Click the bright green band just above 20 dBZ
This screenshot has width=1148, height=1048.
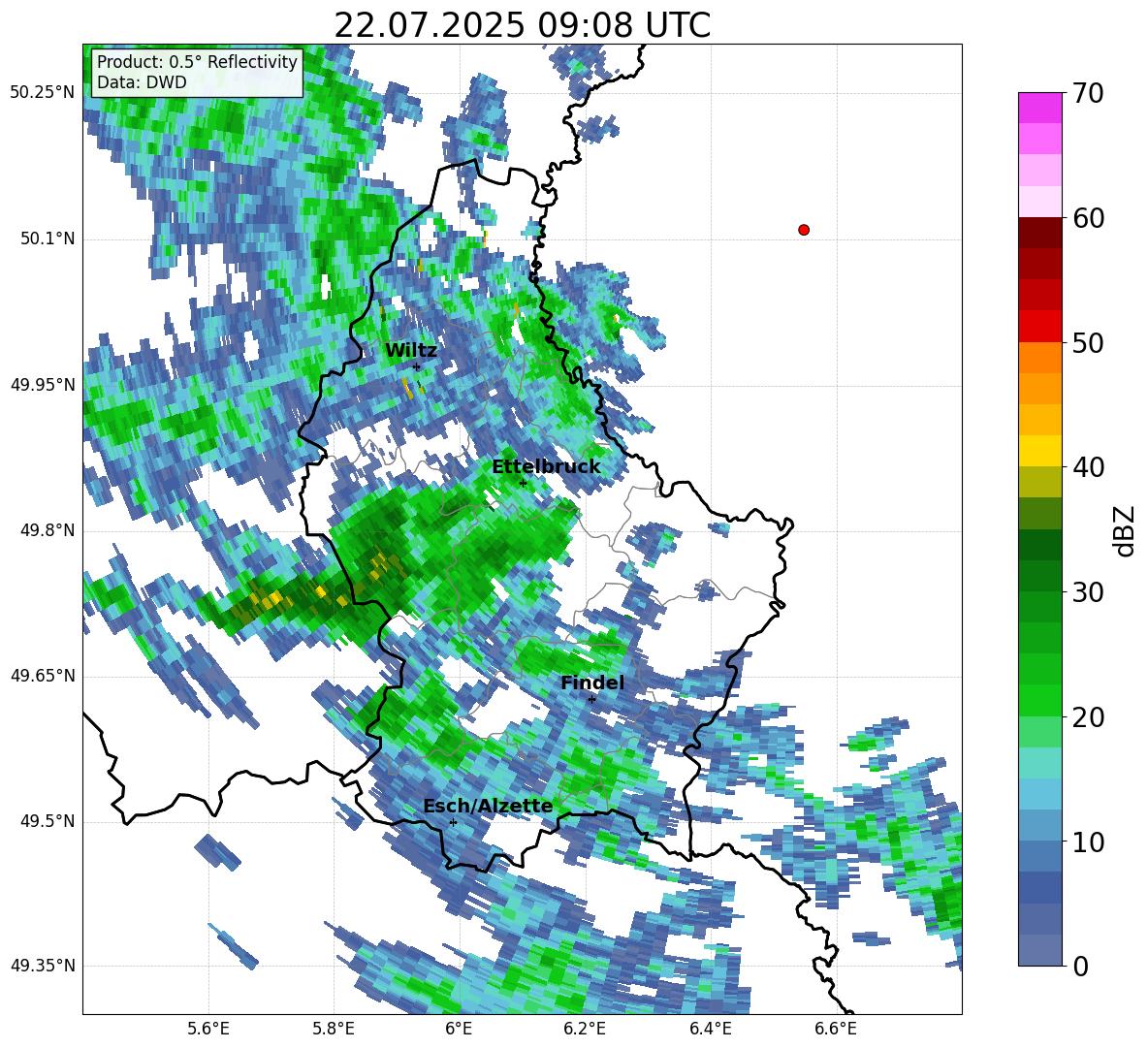tap(1039, 700)
